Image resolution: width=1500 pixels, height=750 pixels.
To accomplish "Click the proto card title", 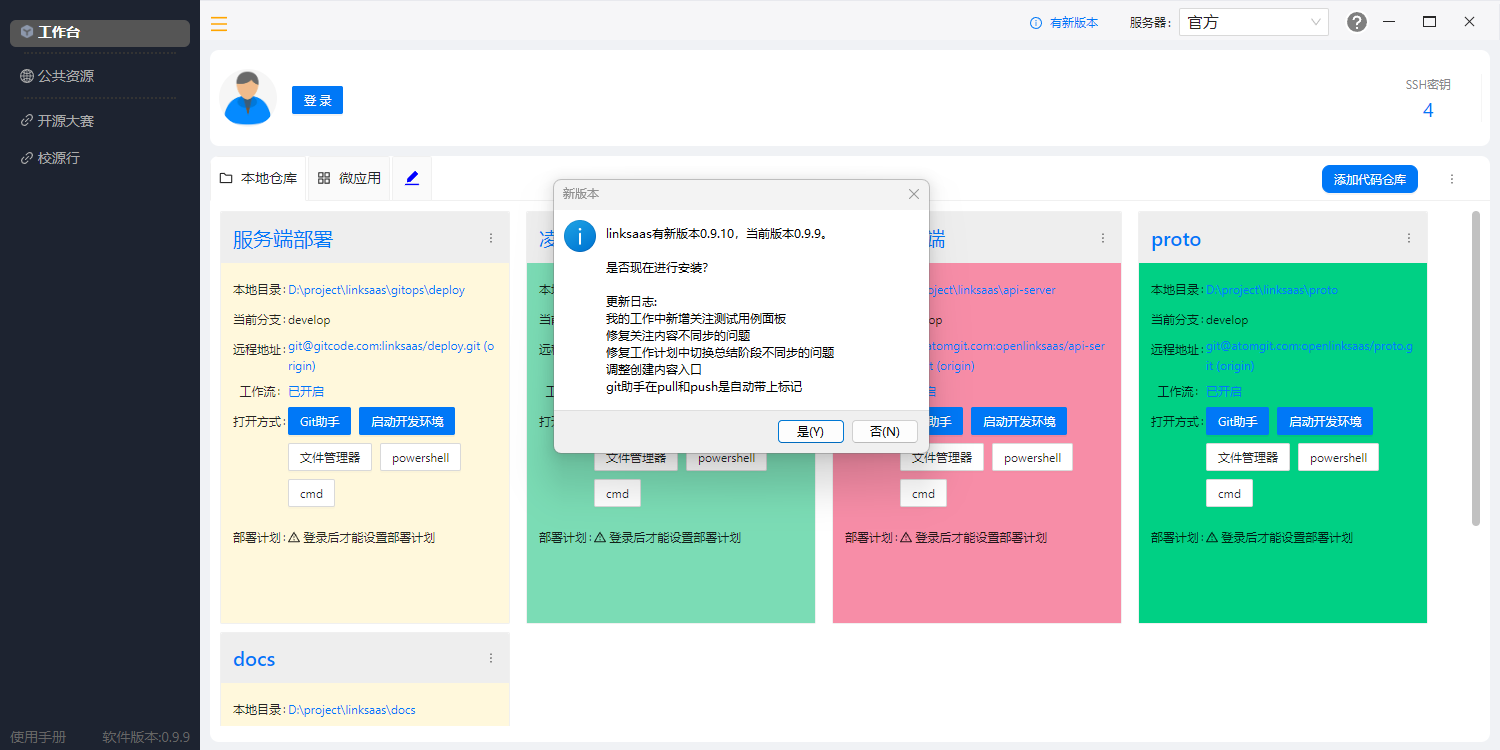I will coord(1176,239).
